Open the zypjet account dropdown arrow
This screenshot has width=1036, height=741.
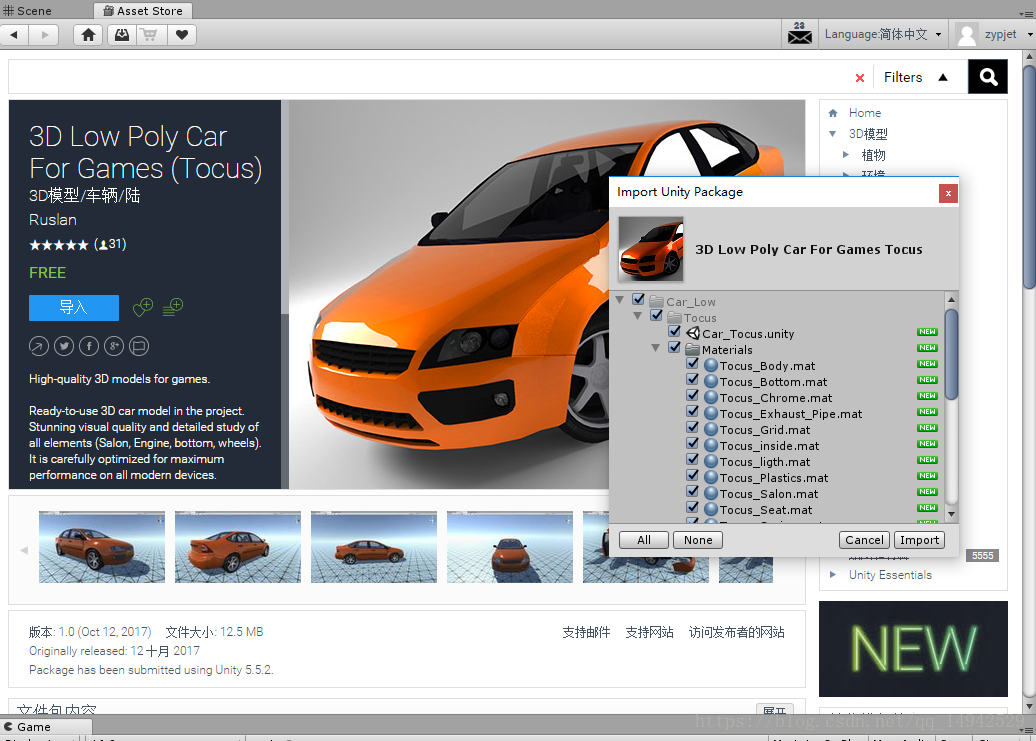click(1029, 34)
